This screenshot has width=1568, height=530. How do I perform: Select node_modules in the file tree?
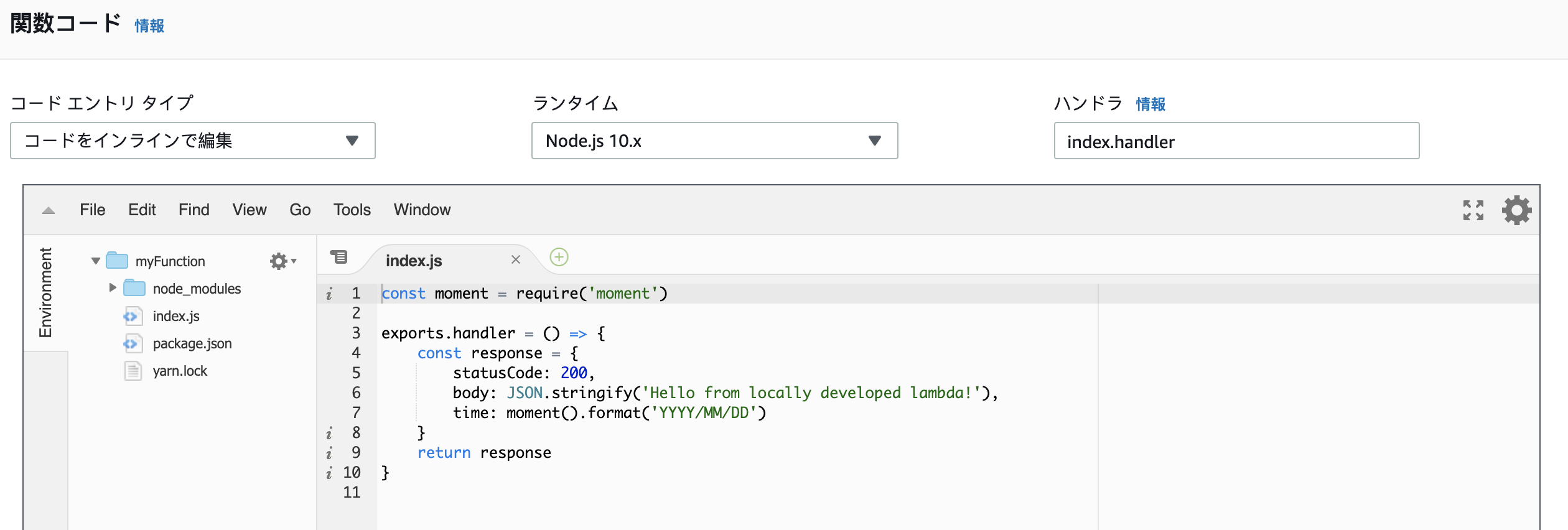tap(197, 289)
